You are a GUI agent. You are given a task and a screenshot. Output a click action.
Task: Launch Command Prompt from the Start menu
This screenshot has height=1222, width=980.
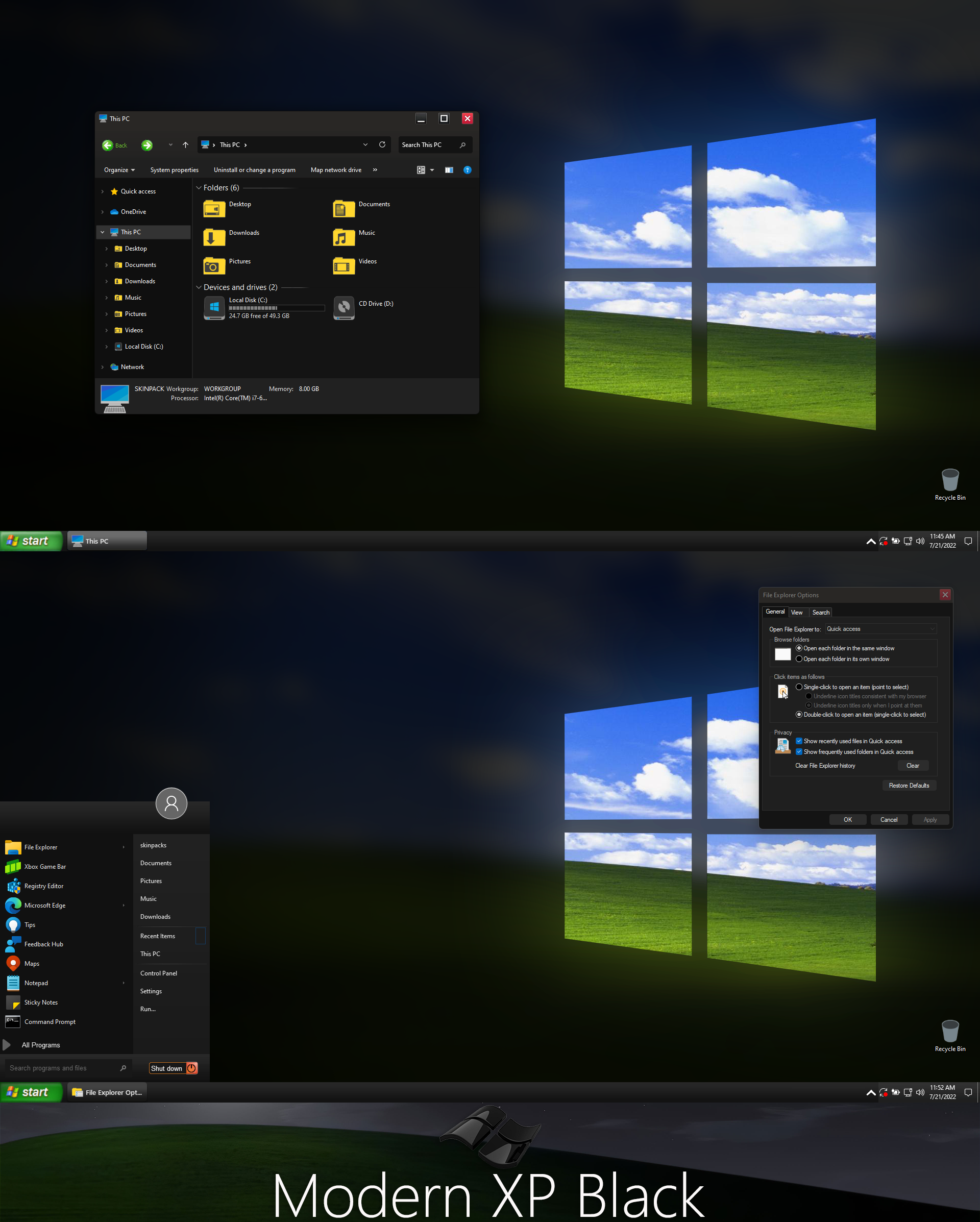pyautogui.click(x=50, y=1021)
